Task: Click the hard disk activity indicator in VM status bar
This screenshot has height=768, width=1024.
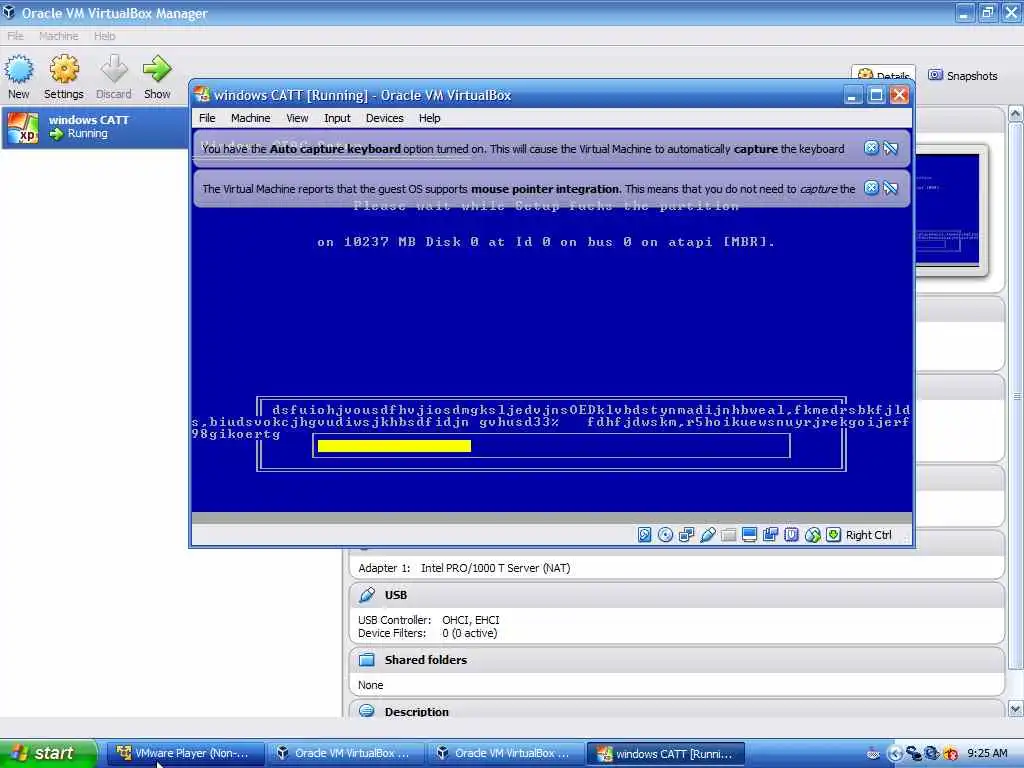Action: [645, 535]
